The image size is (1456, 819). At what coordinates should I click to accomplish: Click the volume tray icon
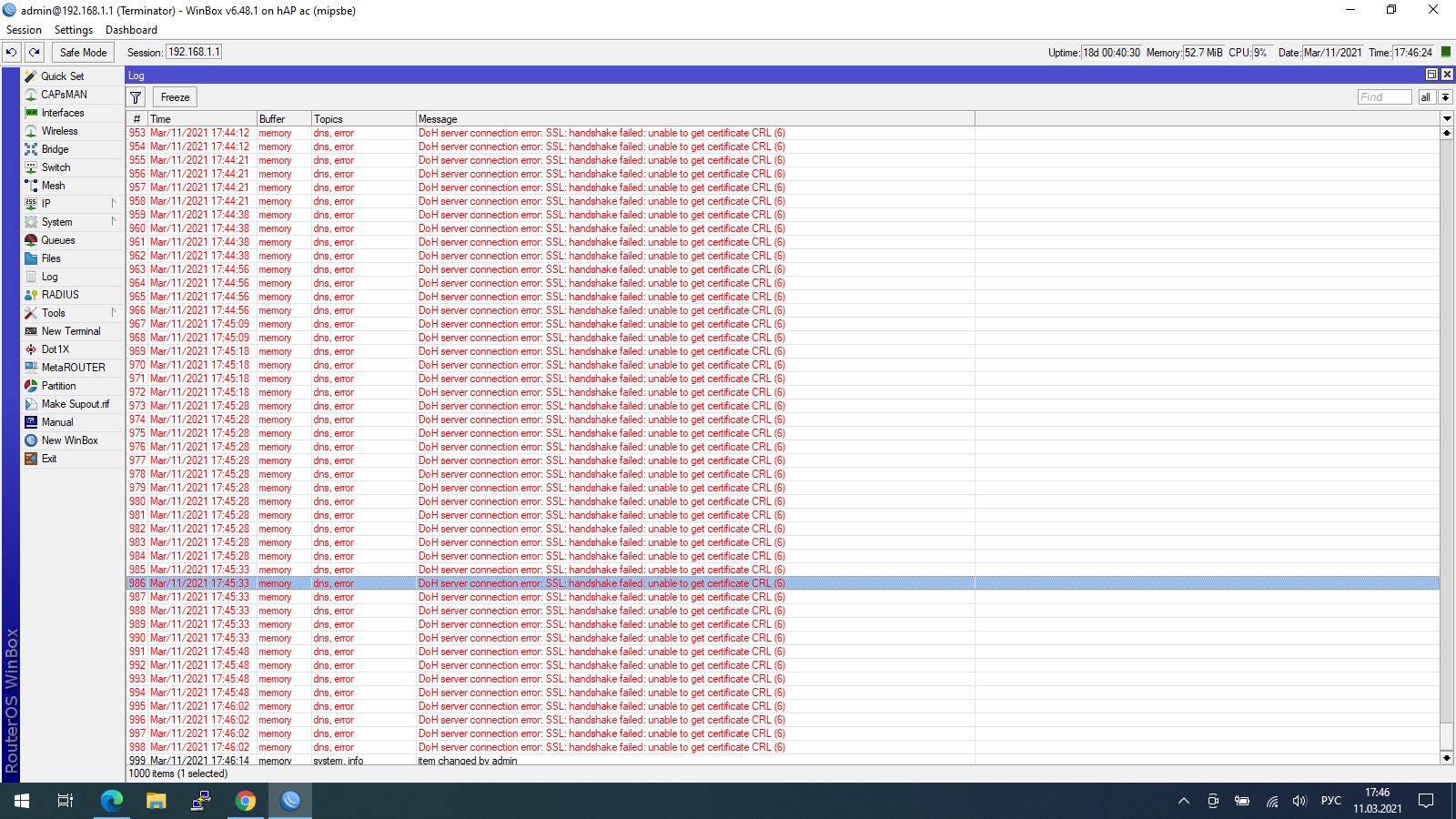click(x=1299, y=801)
